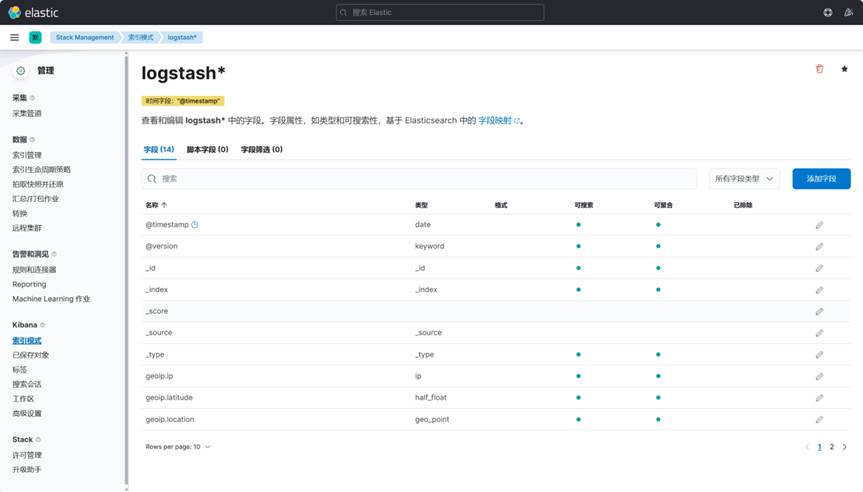Image resolution: width=863 pixels, height=492 pixels.
Task: Edit the _score field
Action: [820, 311]
